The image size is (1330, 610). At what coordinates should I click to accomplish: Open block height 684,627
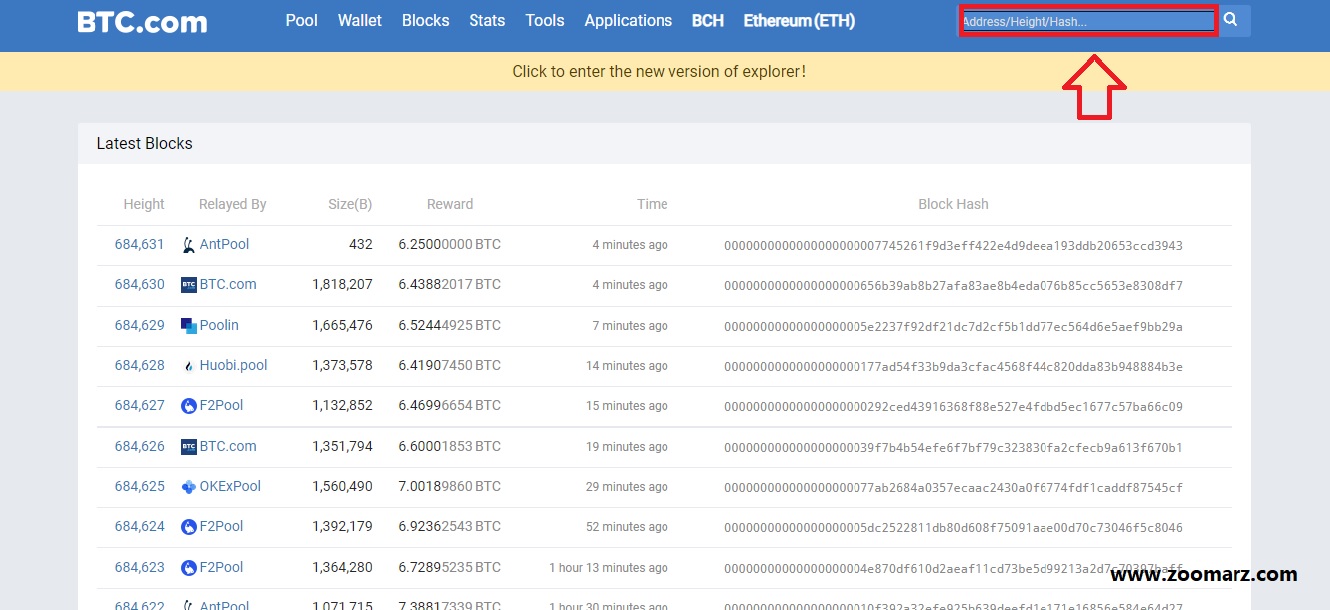point(140,405)
